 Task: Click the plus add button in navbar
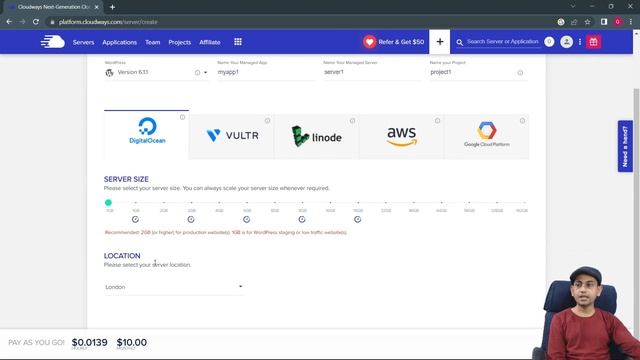click(x=440, y=42)
